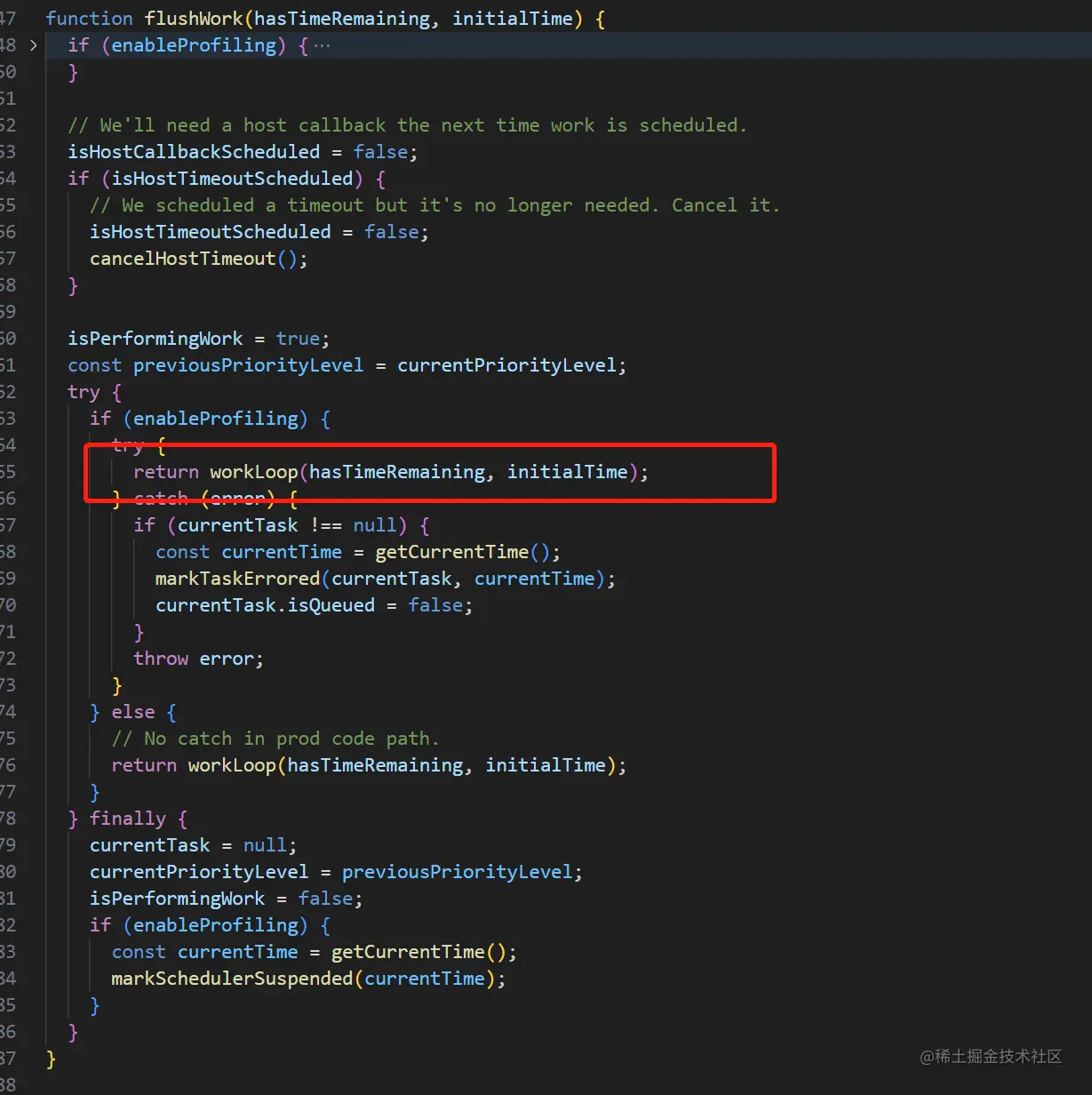
Task: Click cancelHostTimeout() call
Action: click(x=198, y=259)
